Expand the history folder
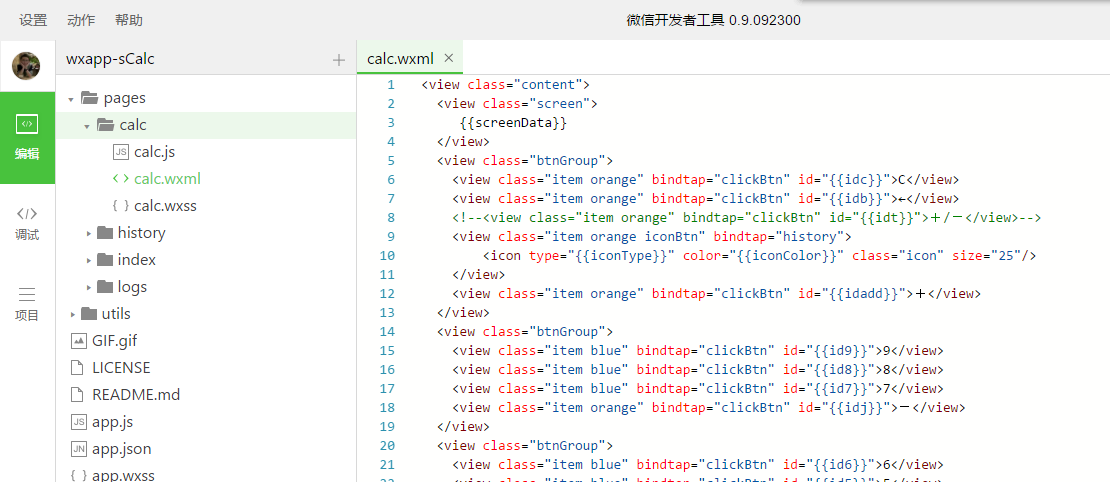The image size is (1110, 482). 88,233
